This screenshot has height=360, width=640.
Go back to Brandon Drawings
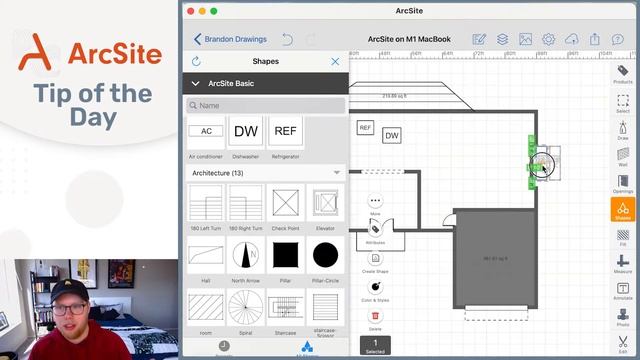pyautogui.click(x=230, y=39)
